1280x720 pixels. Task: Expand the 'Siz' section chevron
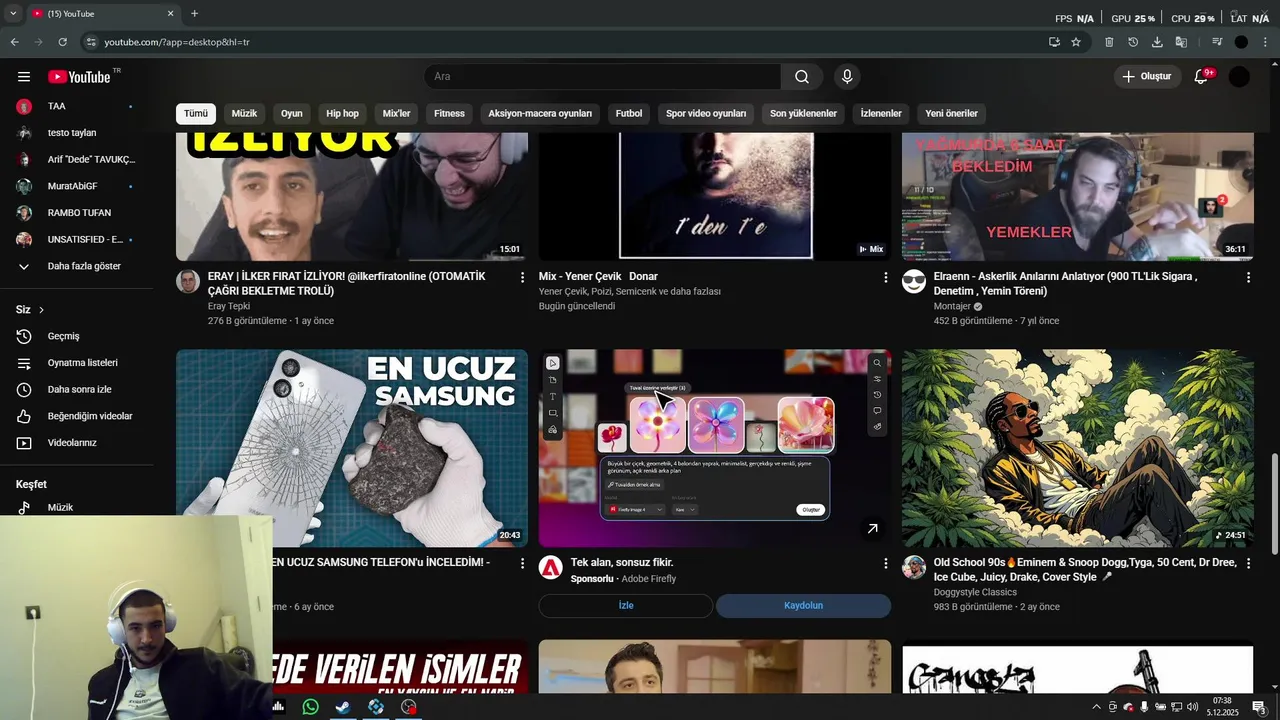(x=41, y=310)
